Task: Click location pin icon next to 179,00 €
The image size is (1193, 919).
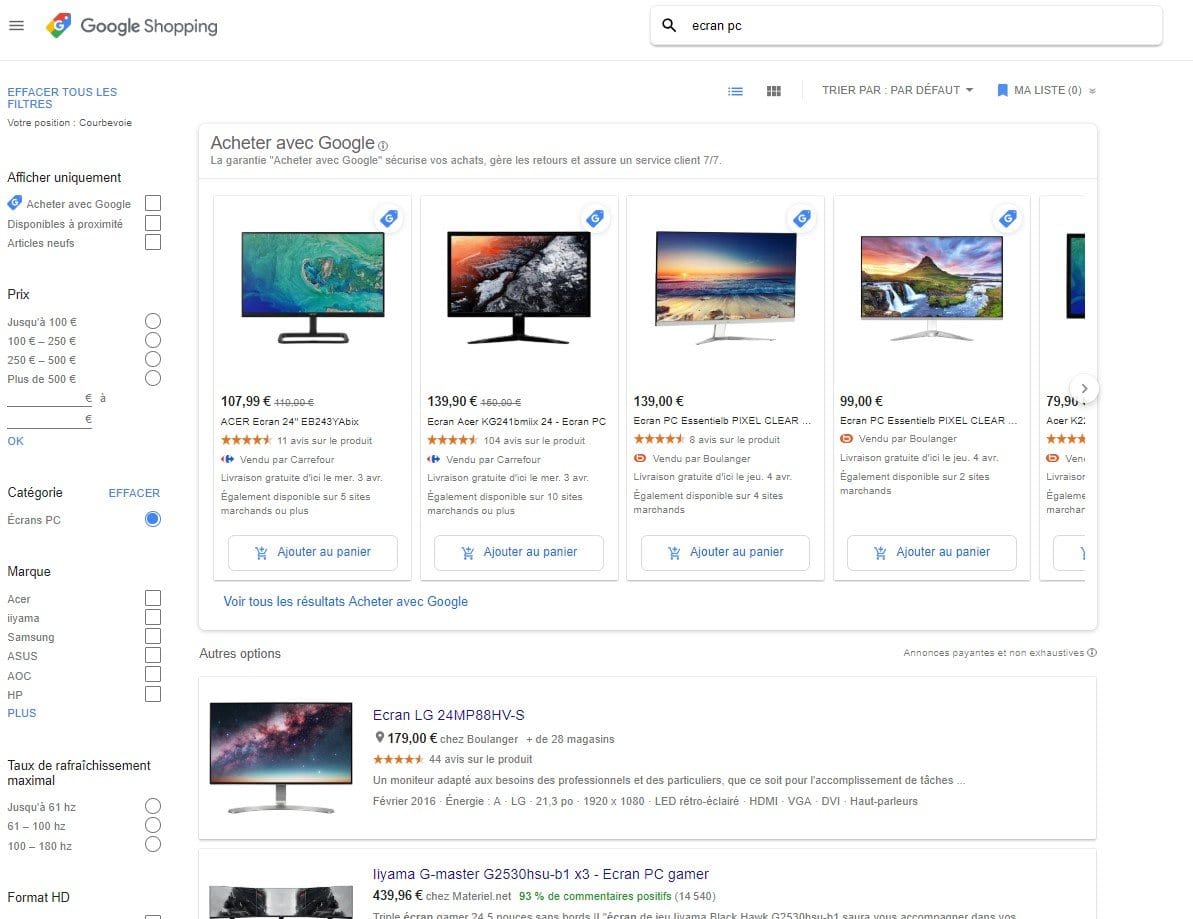Action: pos(380,737)
